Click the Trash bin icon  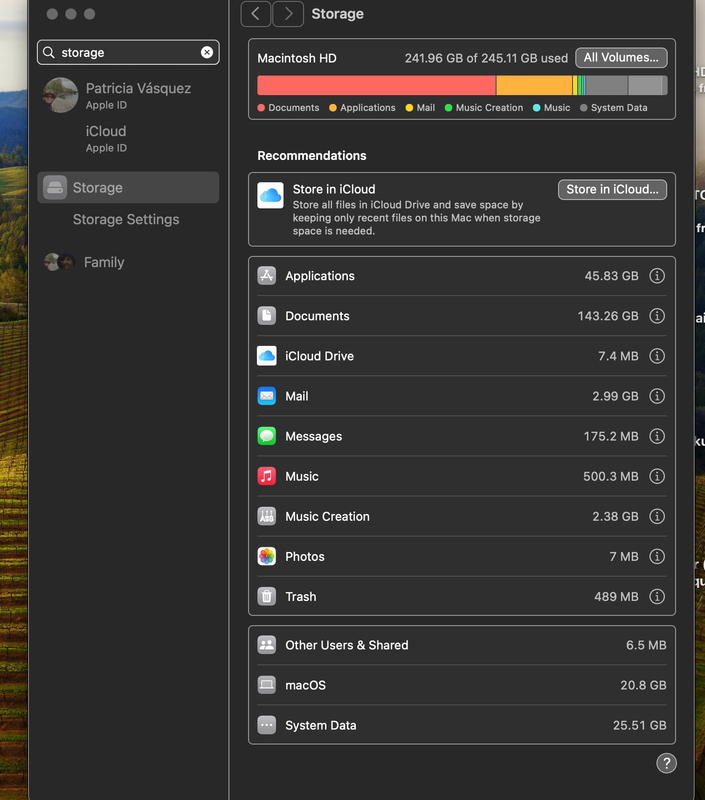click(267, 596)
